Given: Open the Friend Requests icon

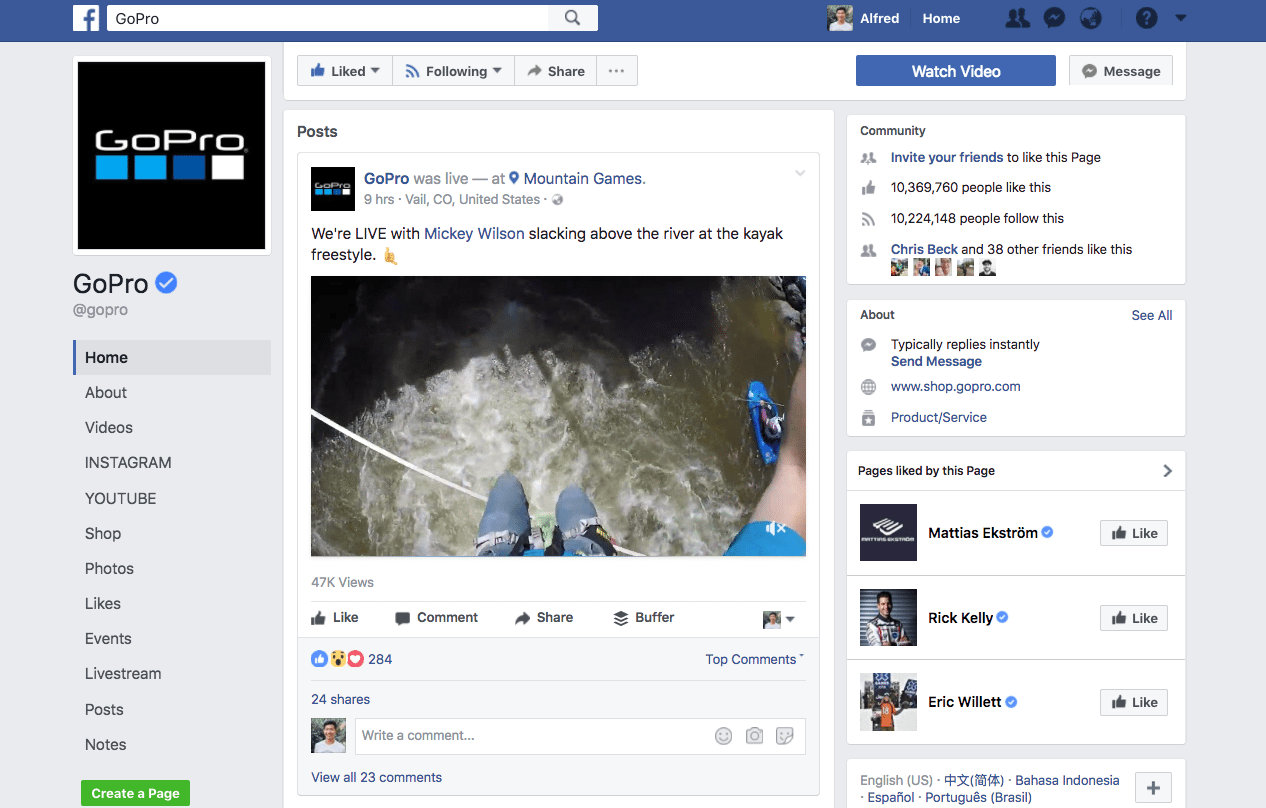Looking at the screenshot, I should (x=1017, y=18).
